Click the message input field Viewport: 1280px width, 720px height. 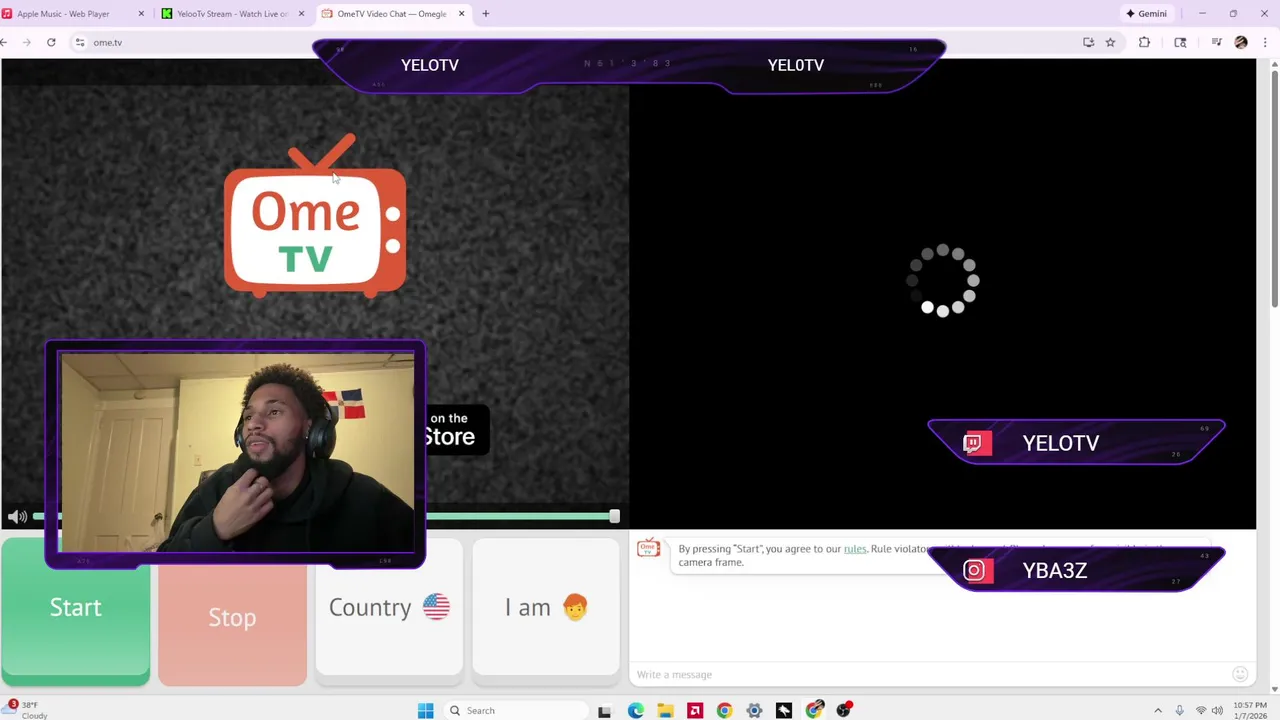930,674
